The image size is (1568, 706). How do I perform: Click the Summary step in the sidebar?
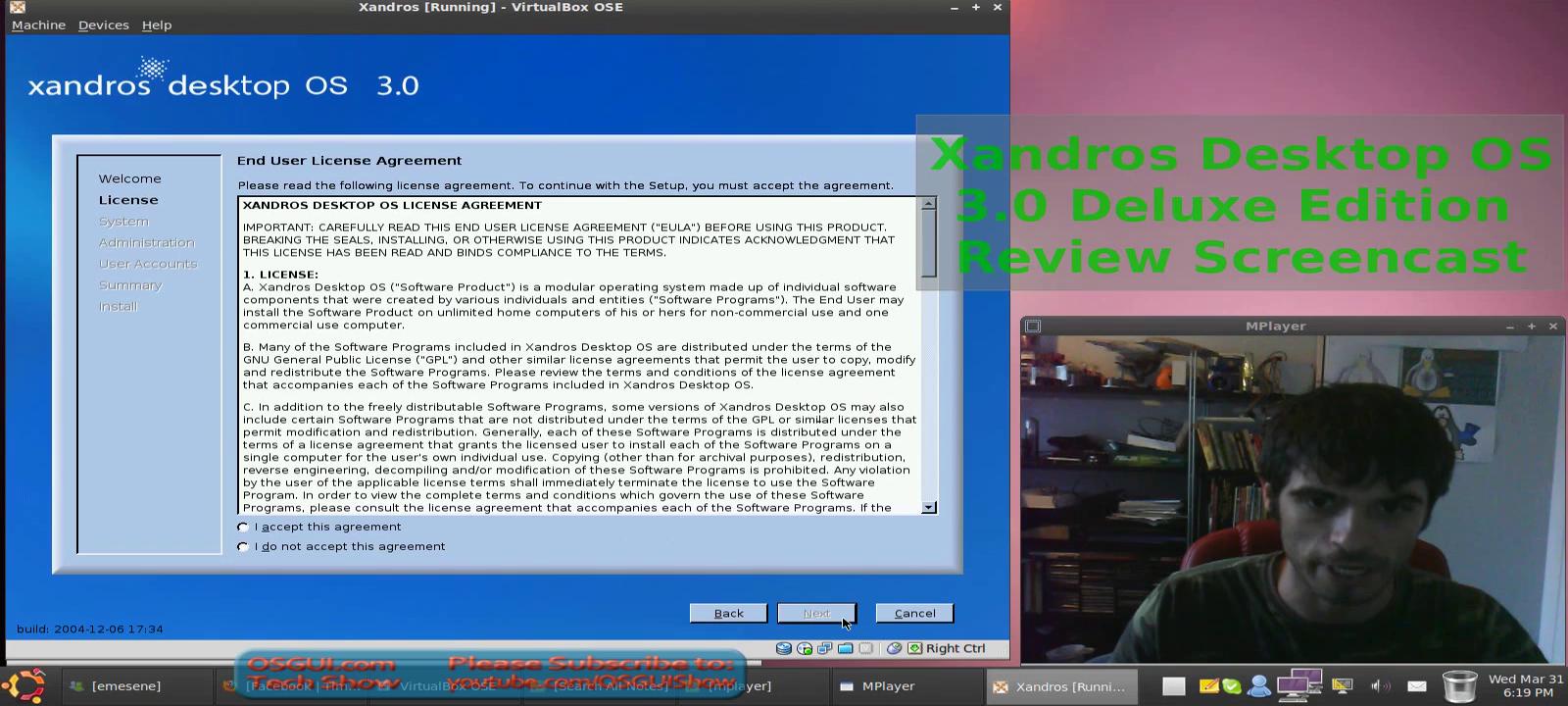coord(130,285)
